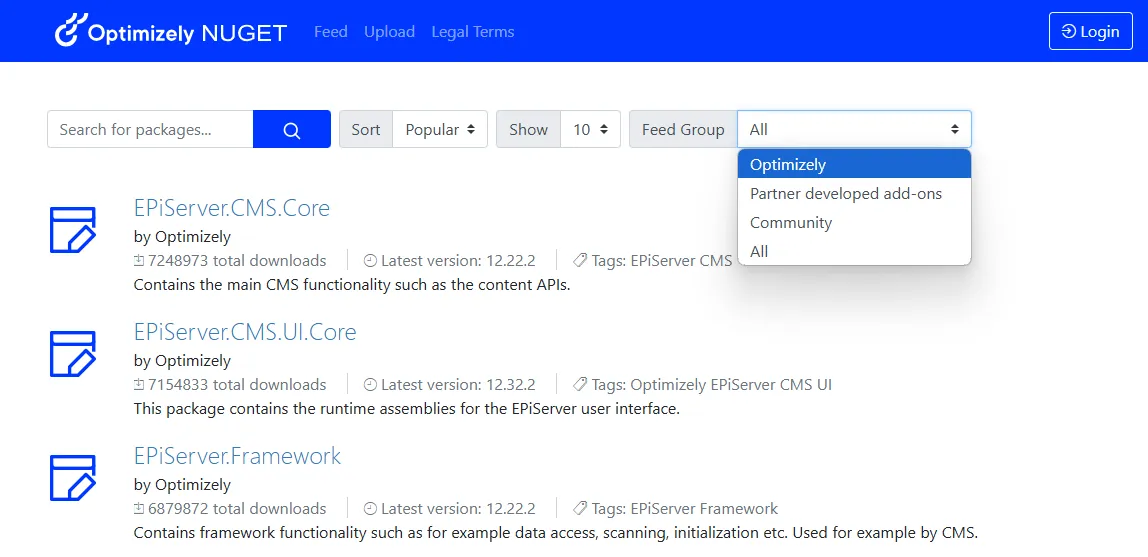Click '6879872 total downloads' text

(x=237, y=508)
